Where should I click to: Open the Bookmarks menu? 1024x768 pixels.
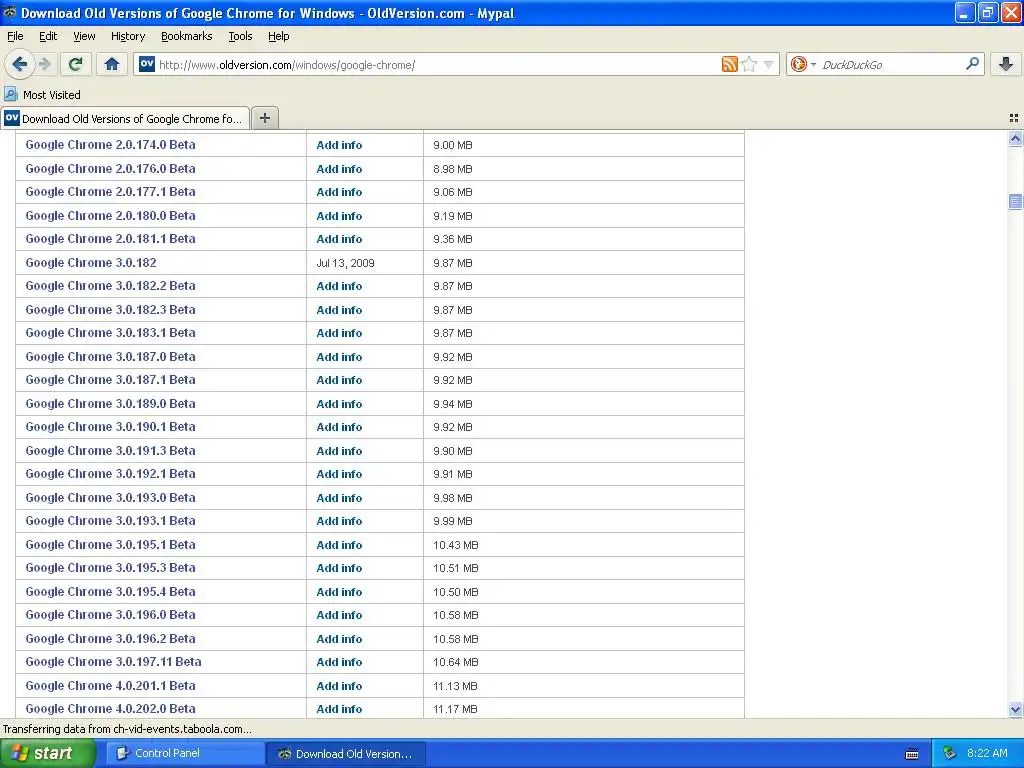tap(186, 36)
